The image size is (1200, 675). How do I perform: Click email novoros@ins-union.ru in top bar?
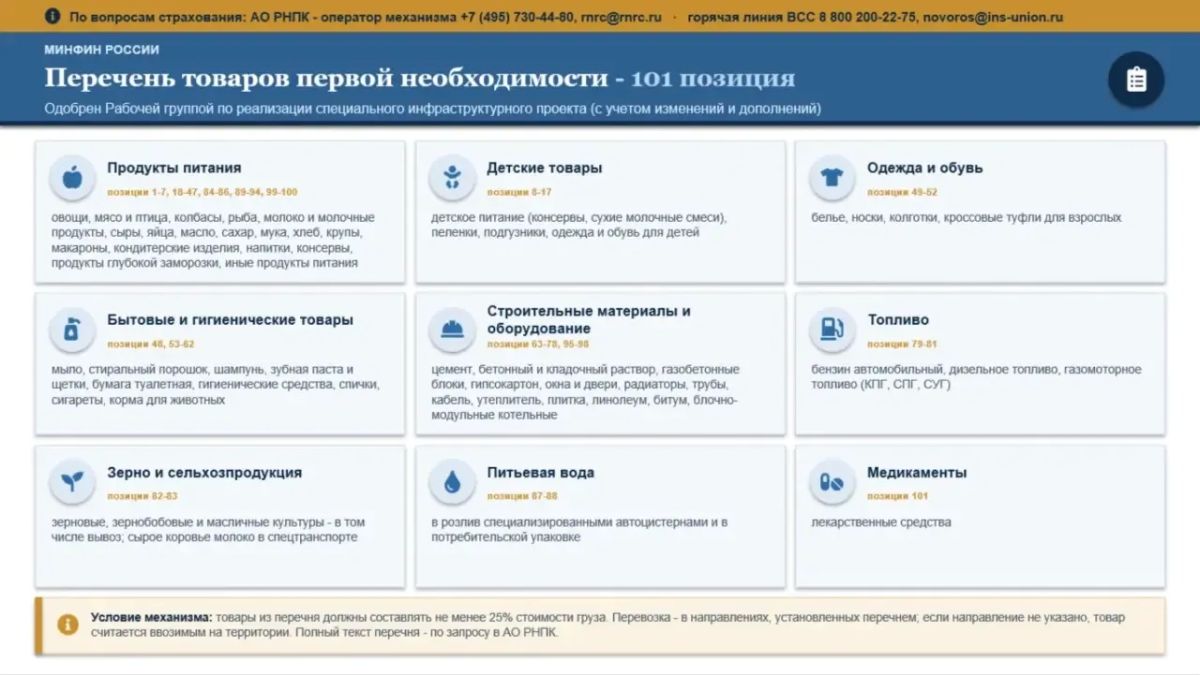coord(993,17)
